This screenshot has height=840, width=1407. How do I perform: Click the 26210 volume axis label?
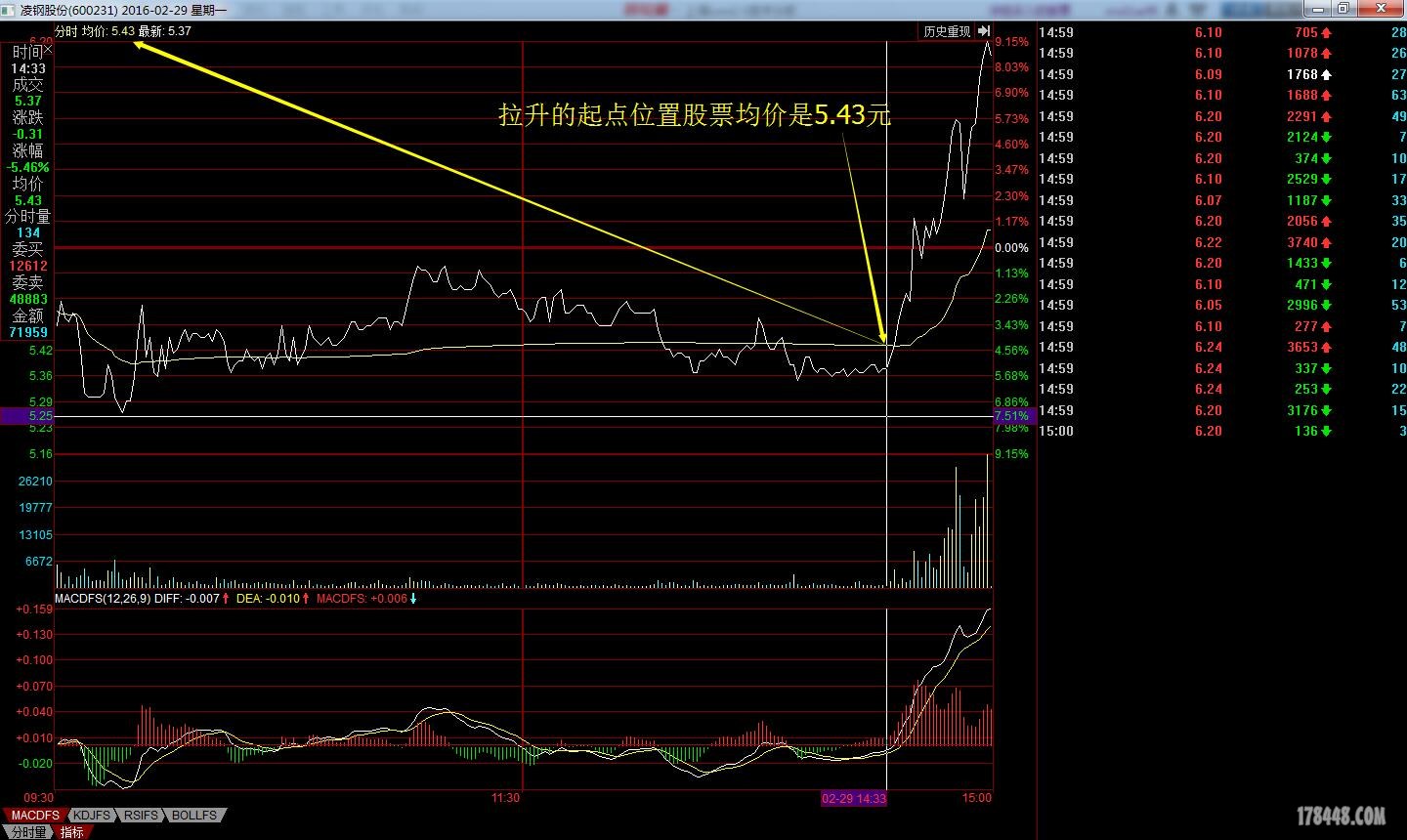(x=36, y=482)
